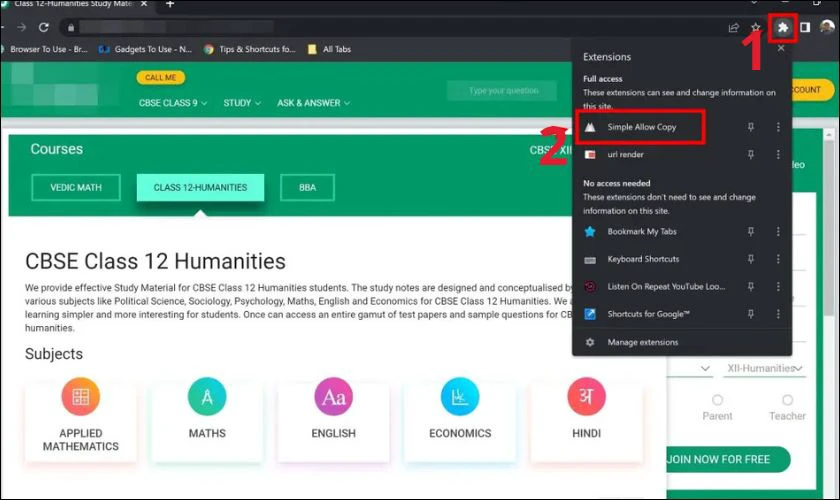The width and height of the screenshot is (840, 500).
Task: Click the share page icon in address bar
Action: coord(733,27)
